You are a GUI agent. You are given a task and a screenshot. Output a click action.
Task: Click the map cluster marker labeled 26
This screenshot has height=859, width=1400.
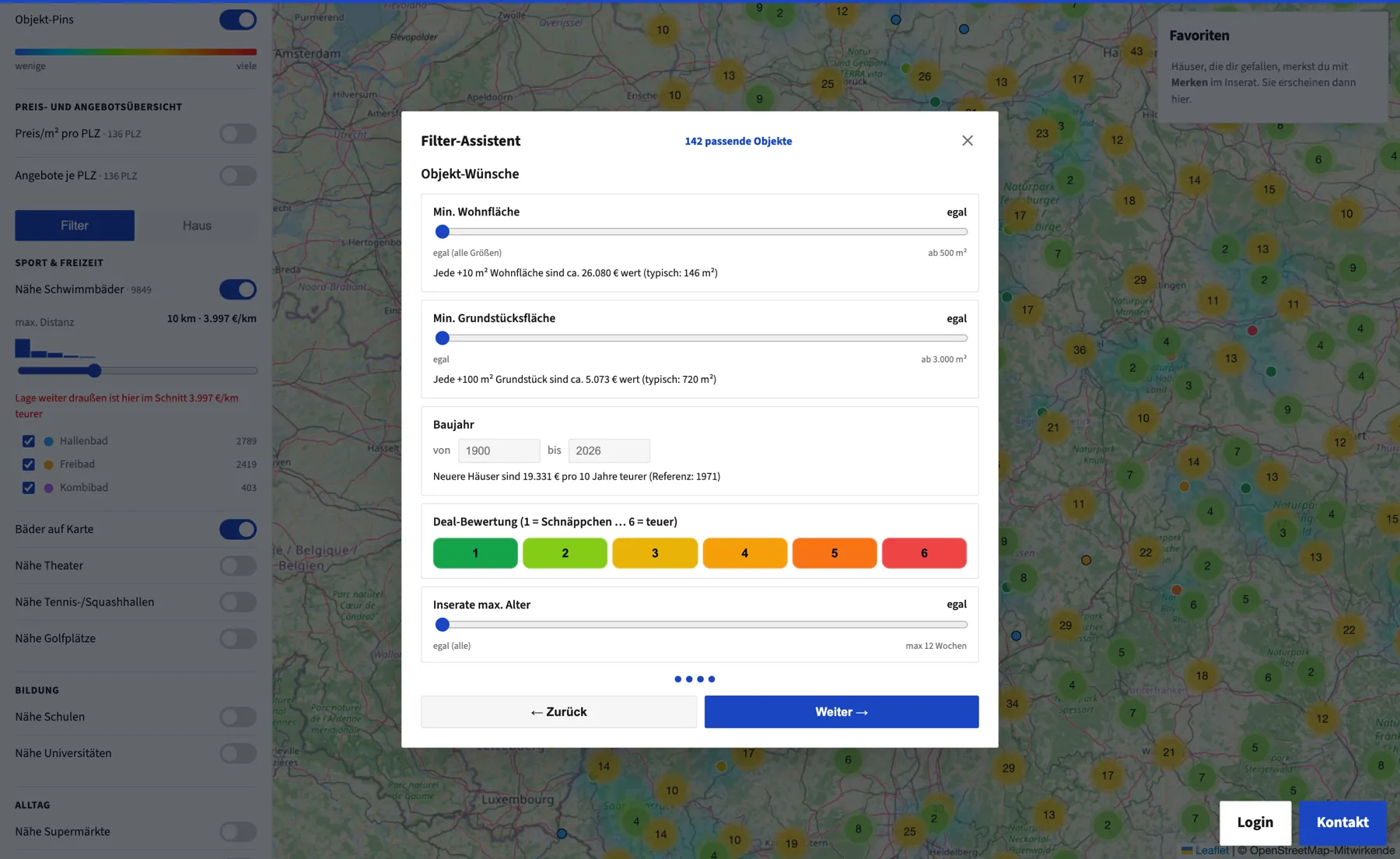point(924,76)
